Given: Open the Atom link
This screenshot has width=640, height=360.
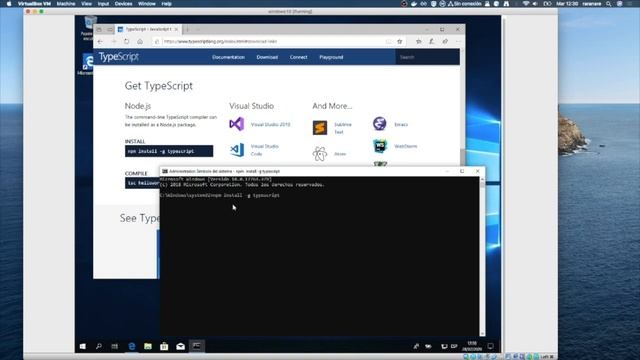Looking at the screenshot, I should tap(340, 154).
